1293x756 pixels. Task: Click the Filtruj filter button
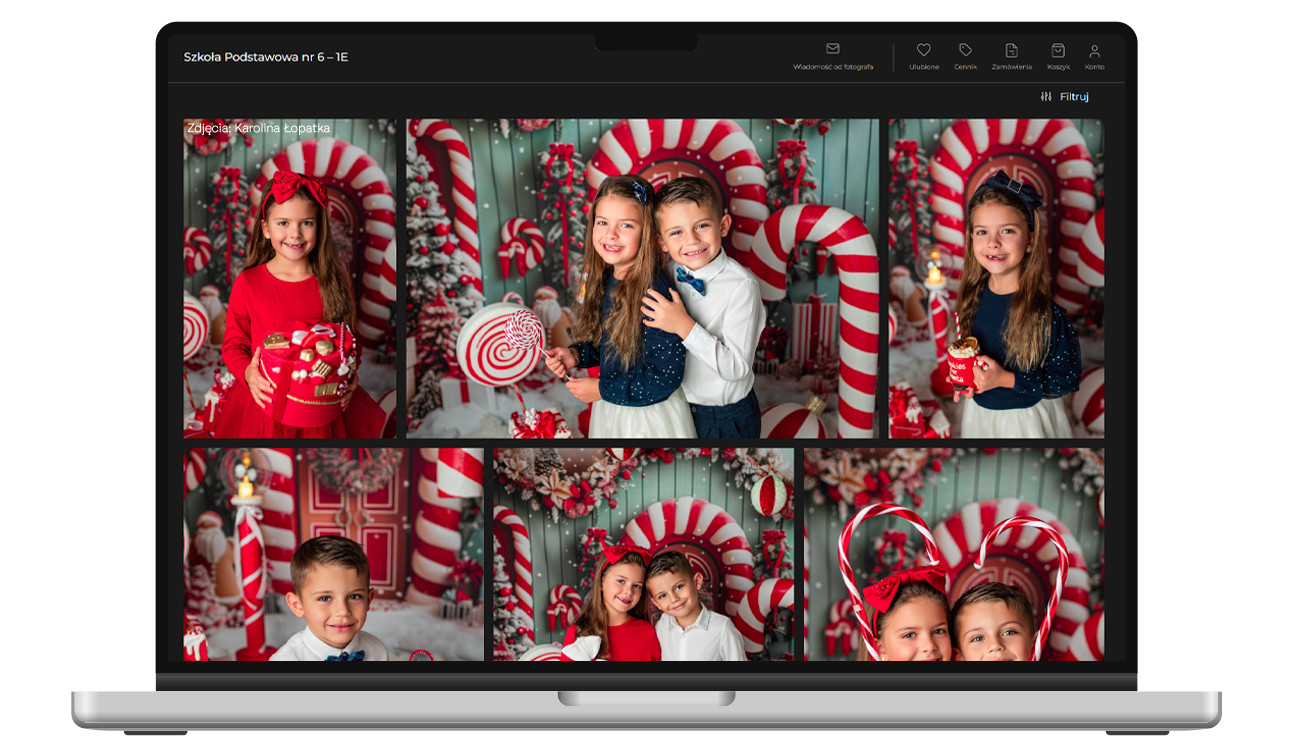(1064, 97)
